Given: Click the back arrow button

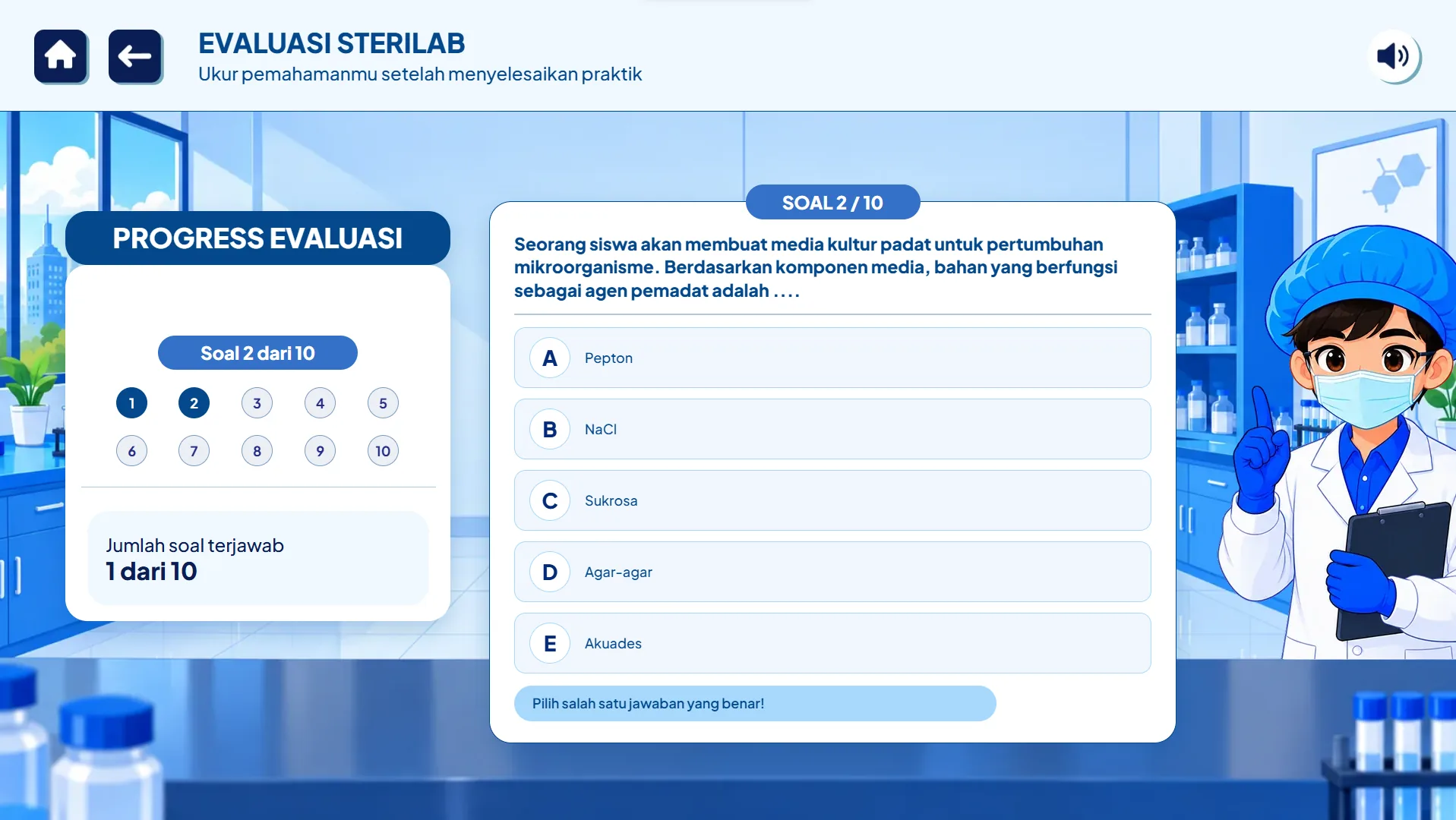Looking at the screenshot, I should pyautogui.click(x=135, y=56).
